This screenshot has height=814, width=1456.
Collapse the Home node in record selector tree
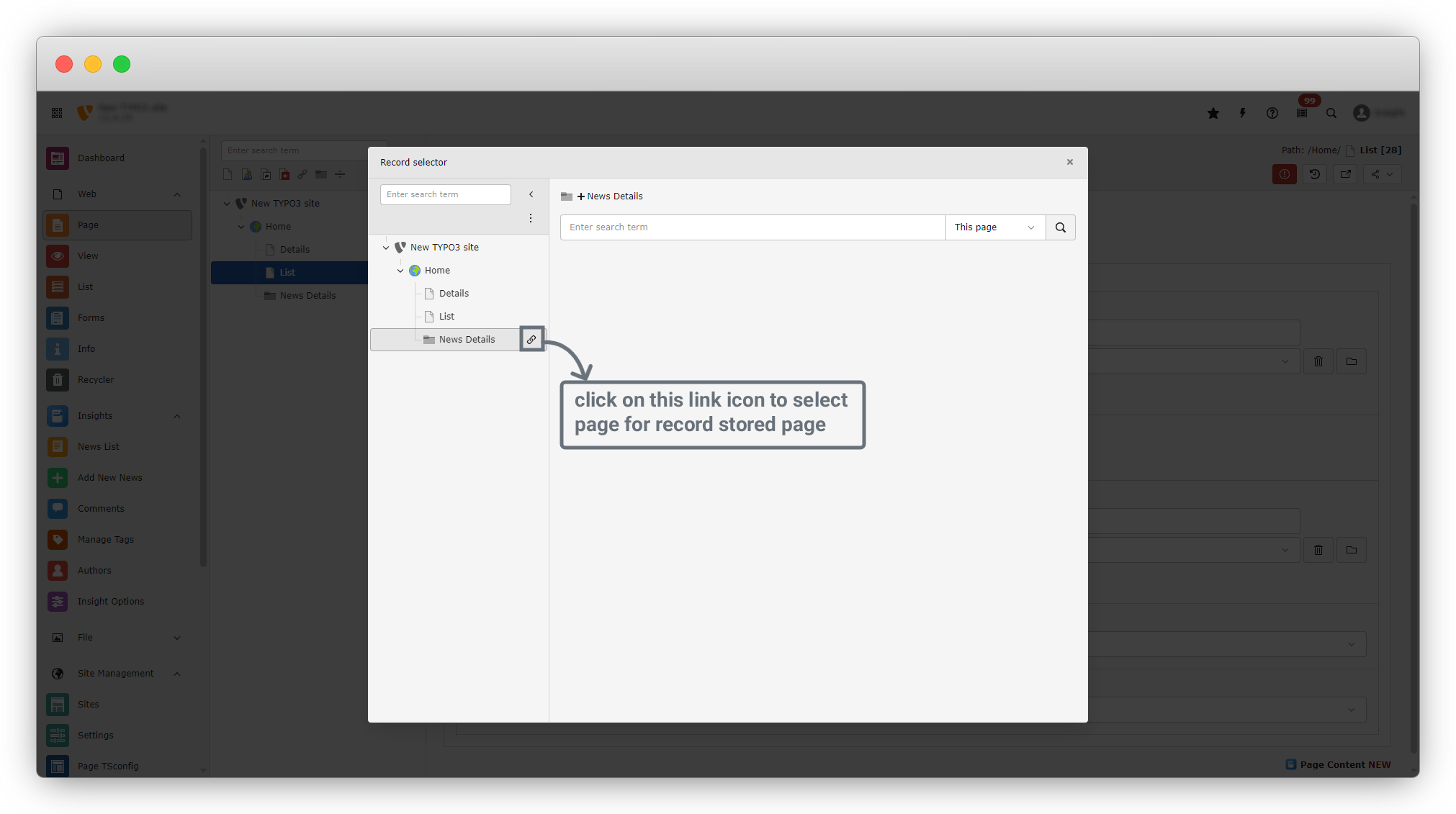point(400,271)
